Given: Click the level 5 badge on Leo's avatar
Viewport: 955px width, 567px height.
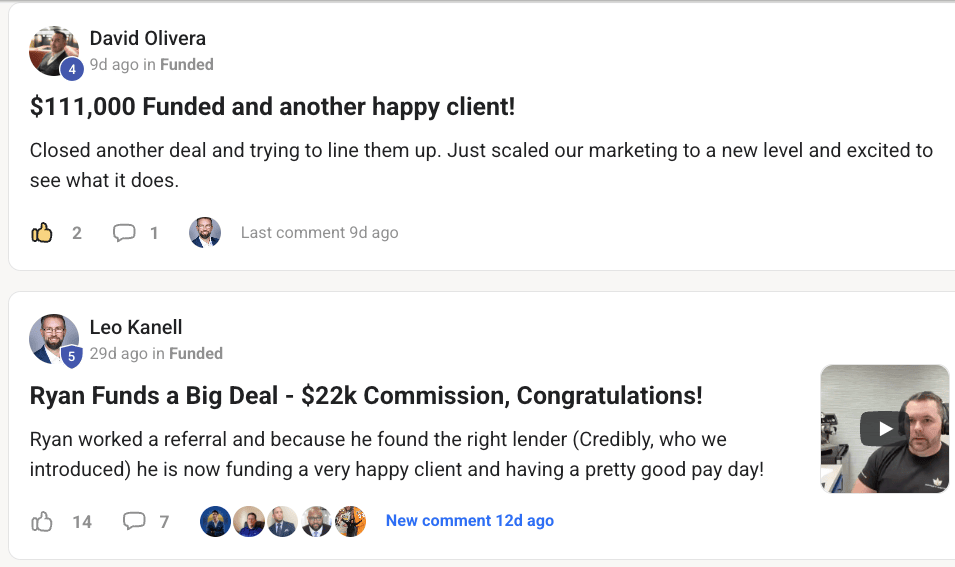Looking at the screenshot, I should point(72,357).
